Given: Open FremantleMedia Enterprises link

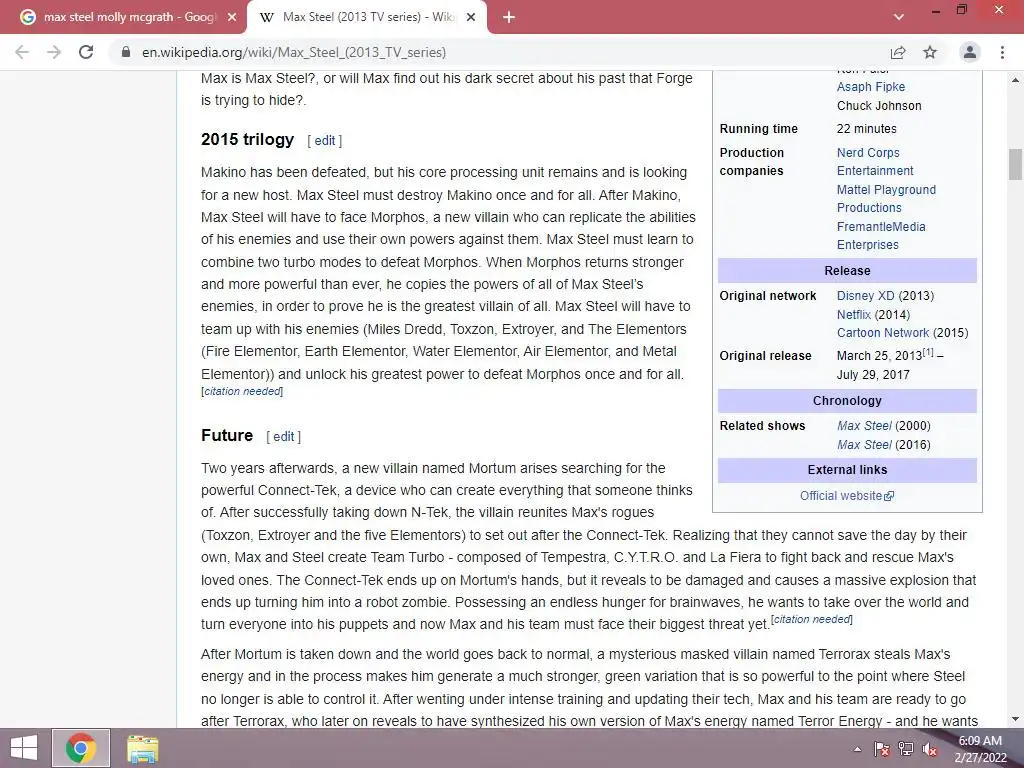Looking at the screenshot, I should (x=881, y=236).
